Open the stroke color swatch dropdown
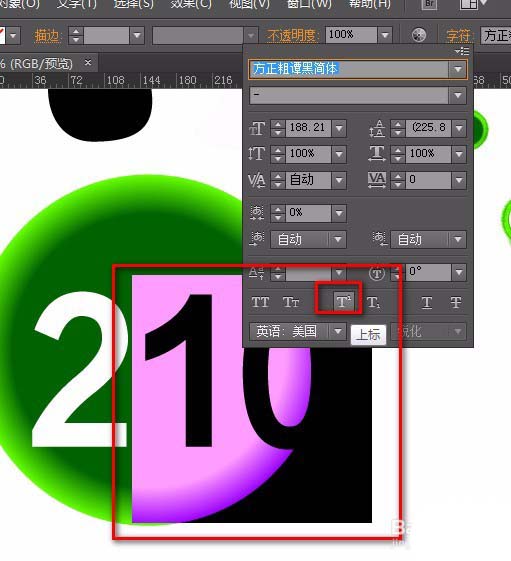 [14, 35]
